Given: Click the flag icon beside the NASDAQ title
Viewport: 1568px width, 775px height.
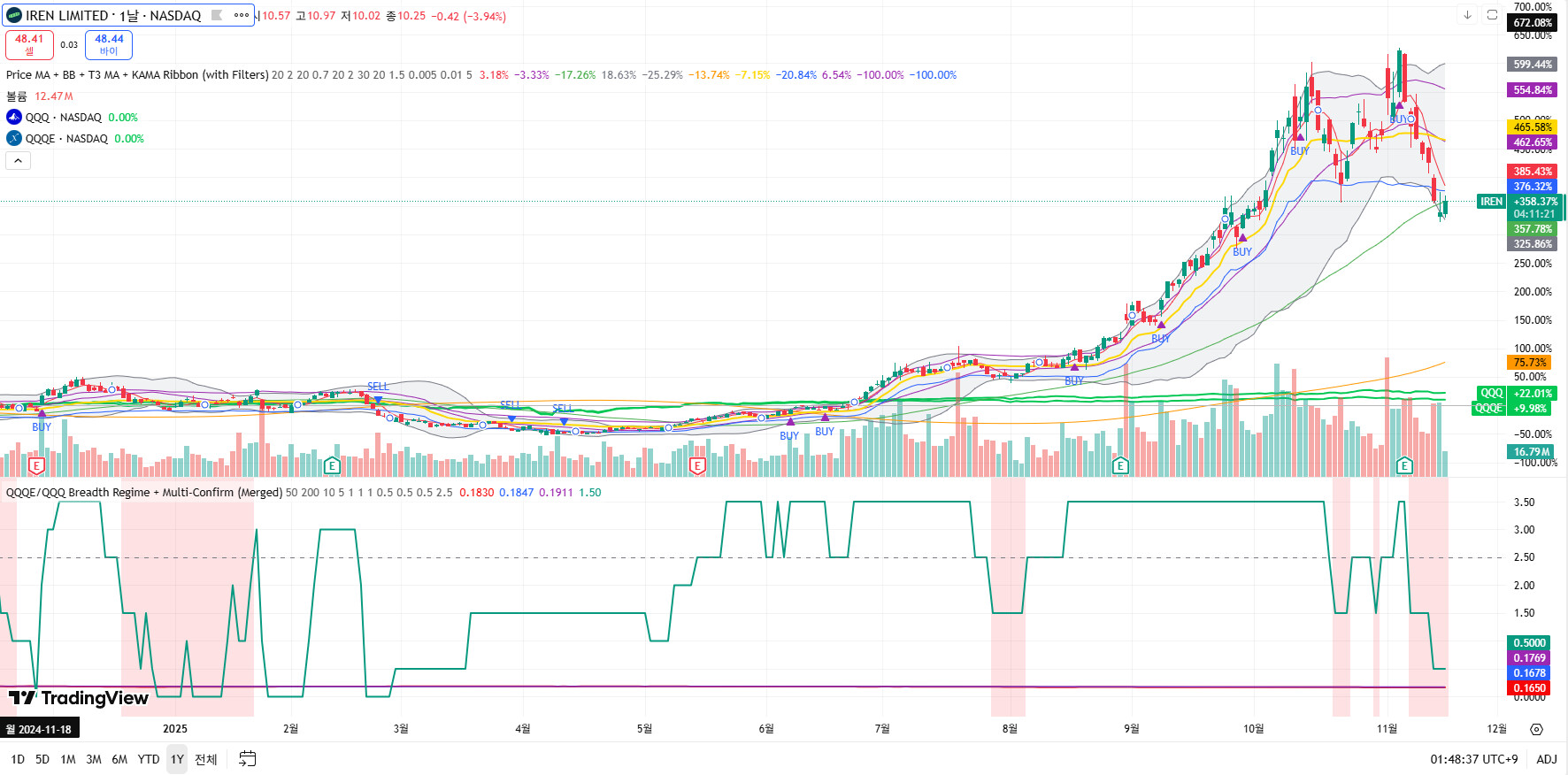Looking at the screenshot, I should point(217,15).
